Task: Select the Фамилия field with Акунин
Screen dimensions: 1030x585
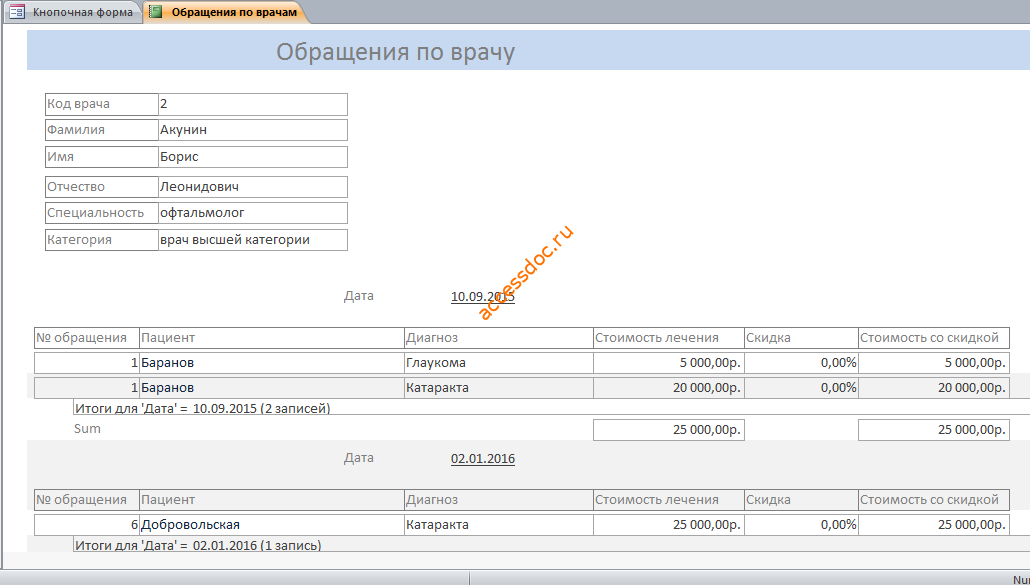Action: pos(253,130)
